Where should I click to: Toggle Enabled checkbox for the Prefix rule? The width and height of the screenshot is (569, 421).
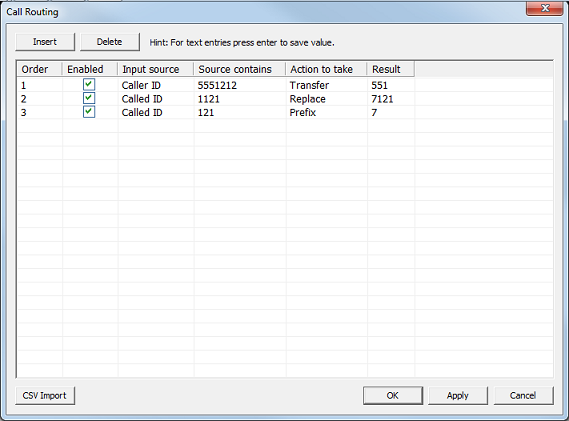pos(89,112)
